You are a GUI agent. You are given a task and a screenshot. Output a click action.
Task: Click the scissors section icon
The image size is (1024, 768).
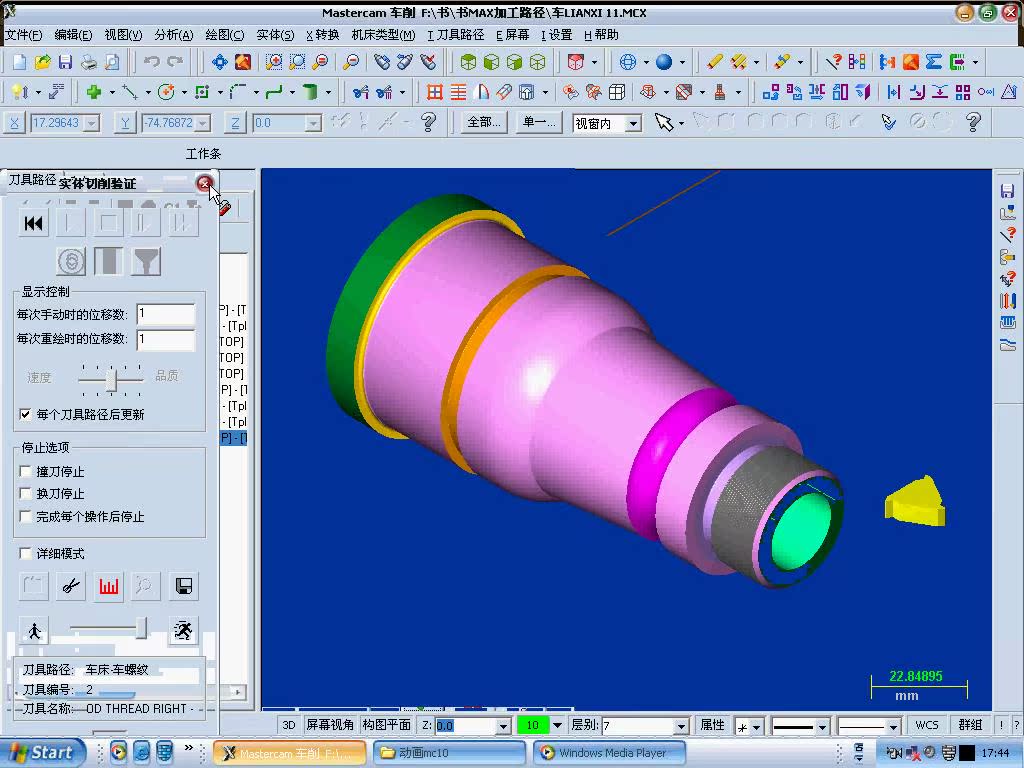pos(71,586)
